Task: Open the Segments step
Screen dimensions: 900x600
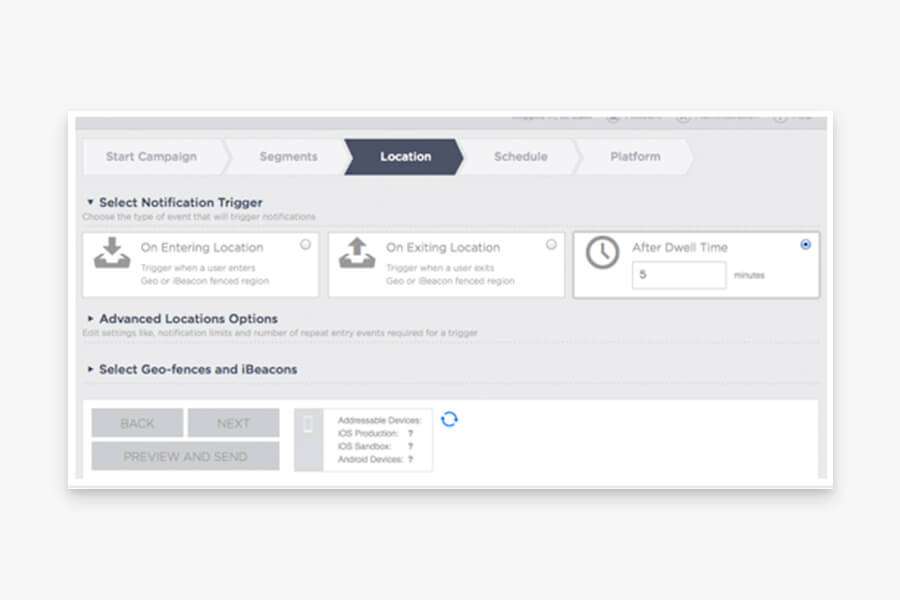Action: (x=288, y=157)
